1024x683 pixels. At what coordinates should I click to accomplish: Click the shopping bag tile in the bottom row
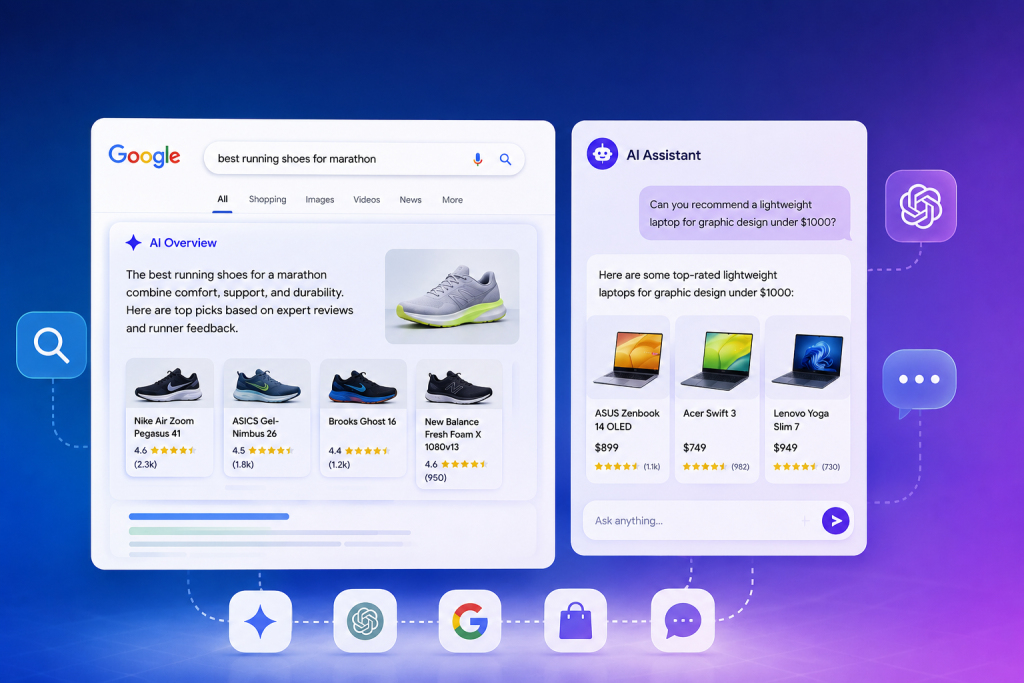[575, 621]
